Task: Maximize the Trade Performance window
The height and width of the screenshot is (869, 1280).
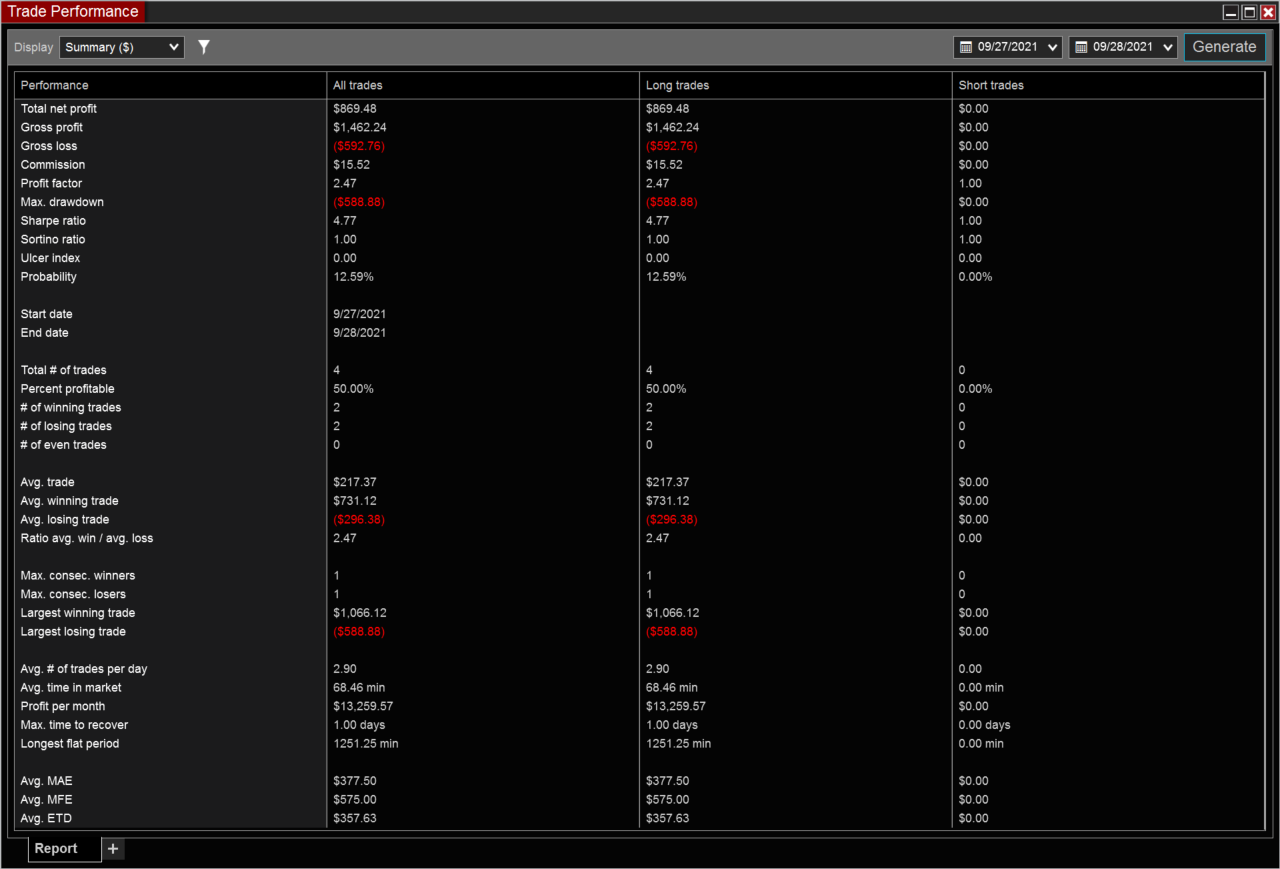Action: [1249, 12]
